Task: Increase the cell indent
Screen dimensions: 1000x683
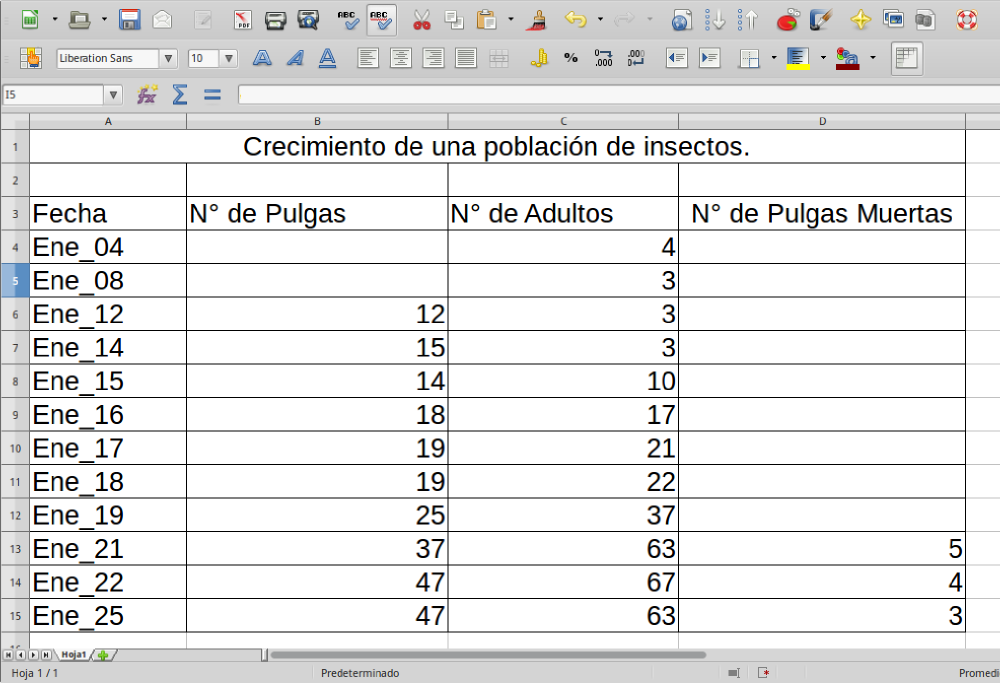Action: [x=709, y=58]
